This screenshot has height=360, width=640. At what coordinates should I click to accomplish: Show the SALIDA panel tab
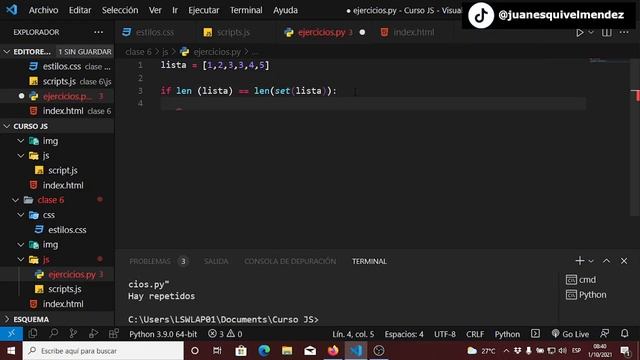pyautogui.click(x=216, y=261)
